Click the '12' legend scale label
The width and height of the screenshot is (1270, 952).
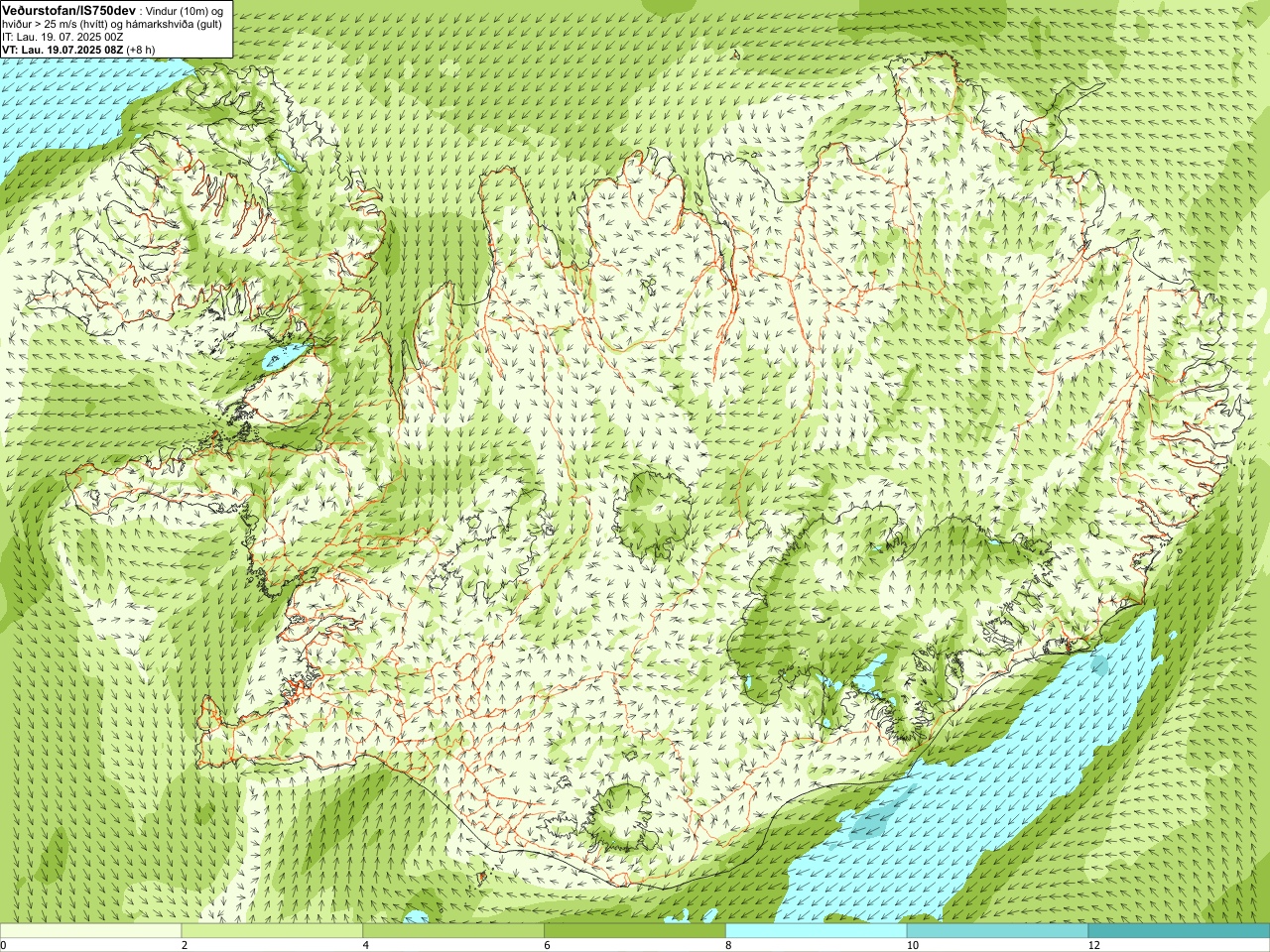point(1093,945)
